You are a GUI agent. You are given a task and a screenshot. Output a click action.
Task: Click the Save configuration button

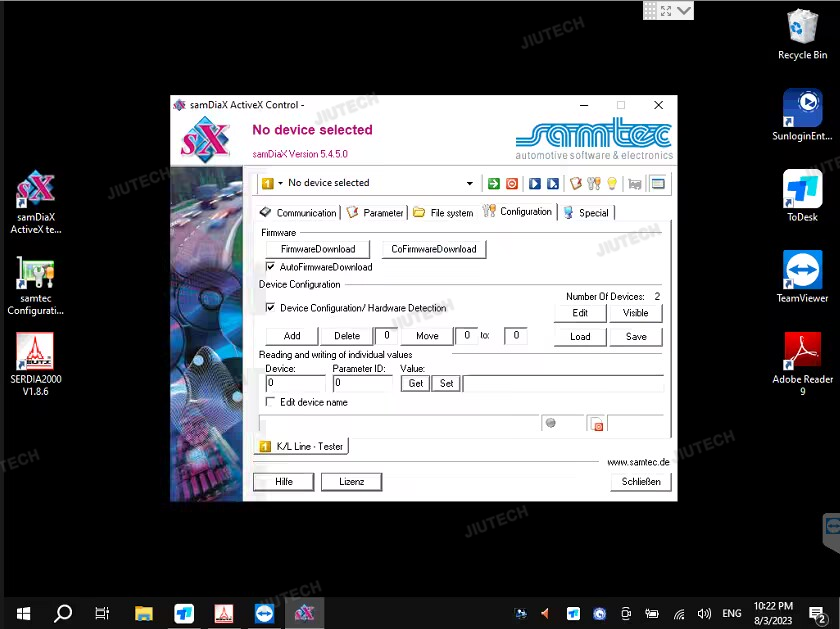coord(635,336)
